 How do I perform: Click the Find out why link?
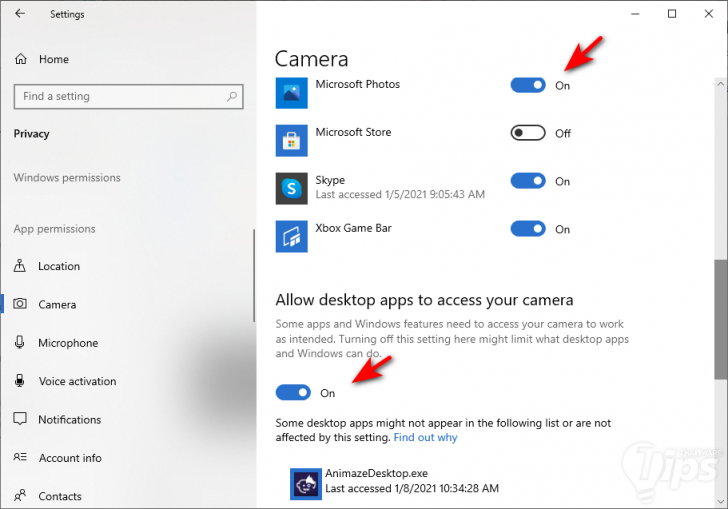(425, 437)
